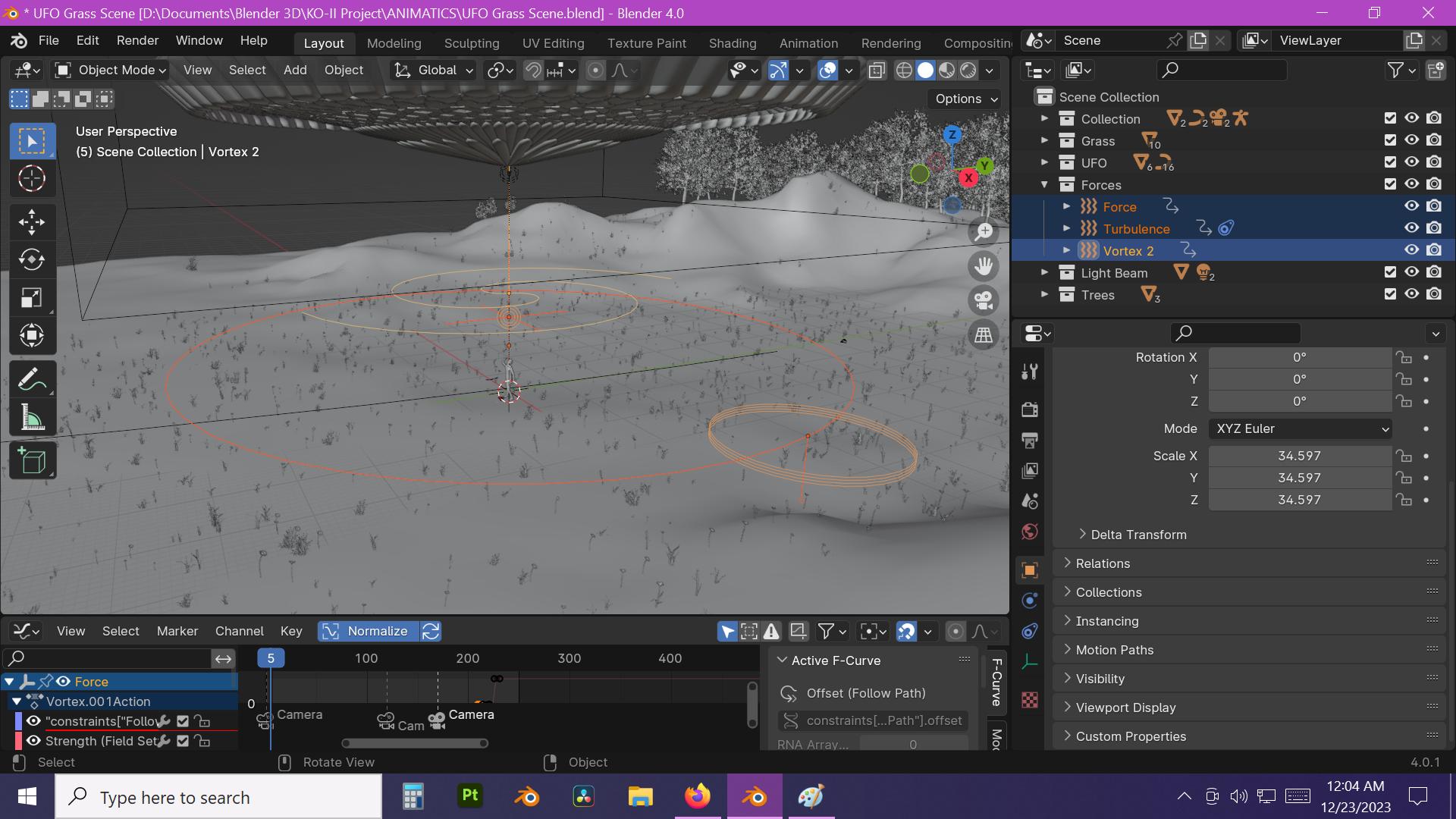This screenshot has height=819, width=1456.
Task: Open viewport Options popover
Action: (x=965, y=99)
